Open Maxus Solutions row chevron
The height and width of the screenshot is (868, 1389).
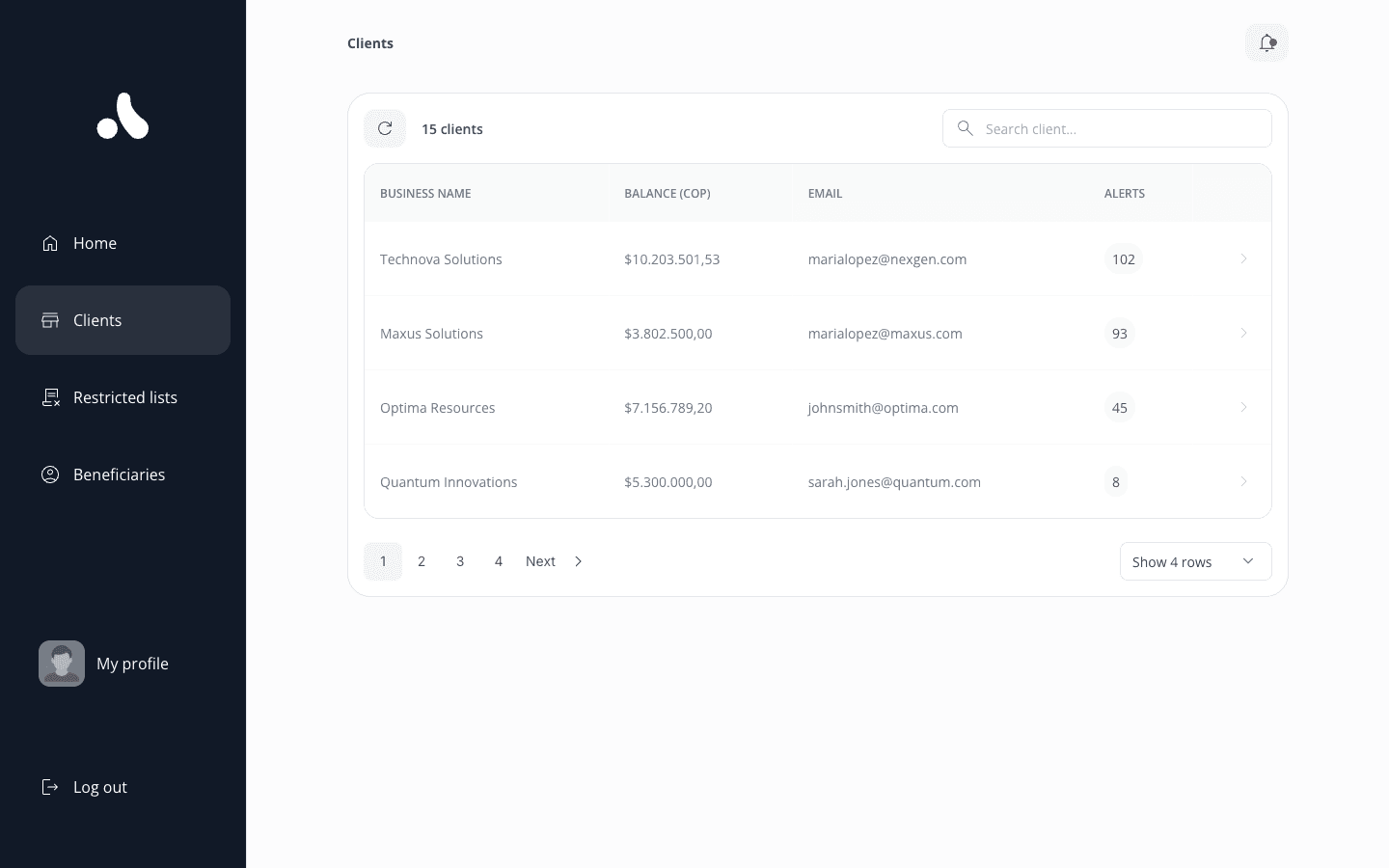pos(1243,333)
